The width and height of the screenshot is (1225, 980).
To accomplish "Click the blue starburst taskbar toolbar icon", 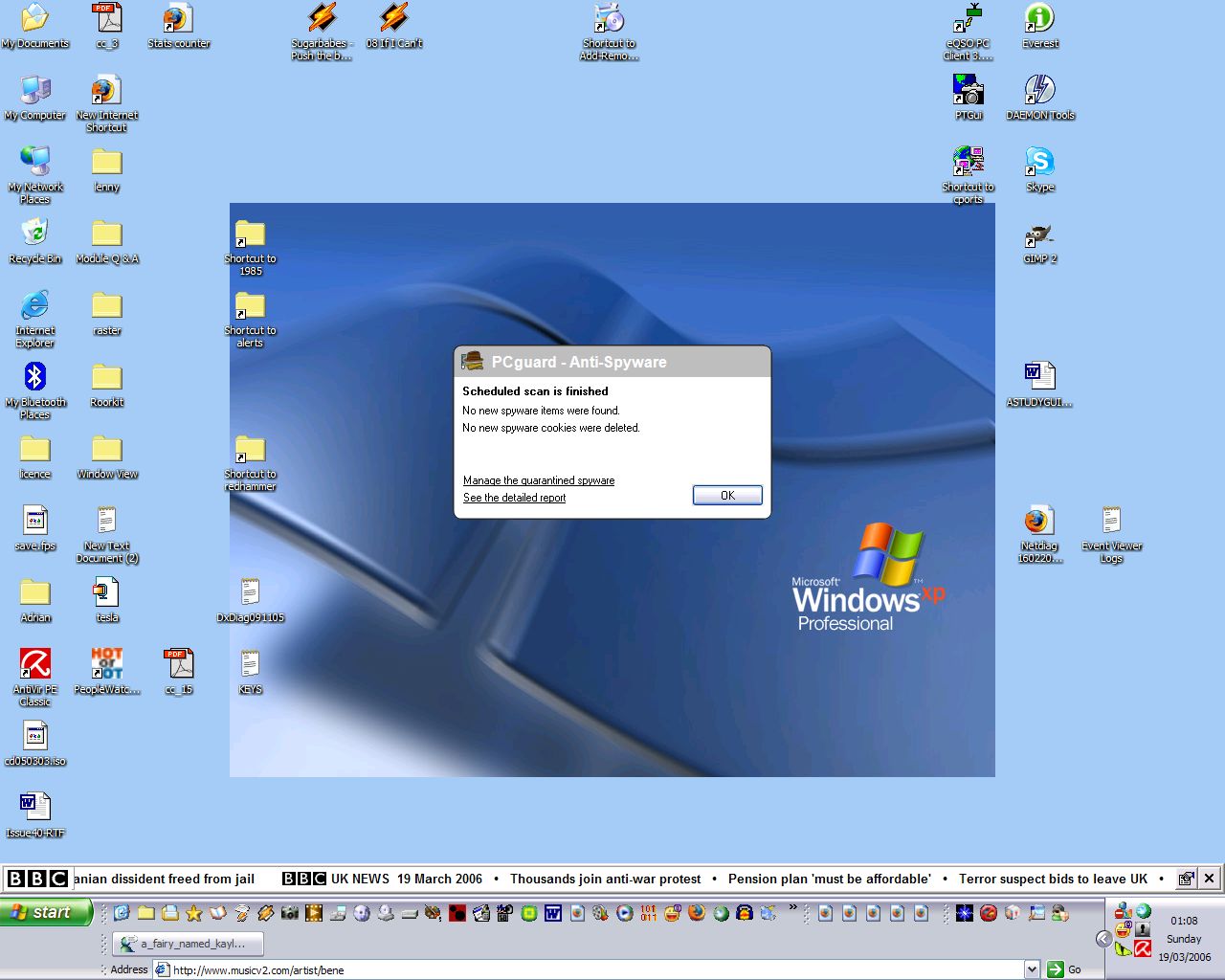I will [x=965, y=913].
